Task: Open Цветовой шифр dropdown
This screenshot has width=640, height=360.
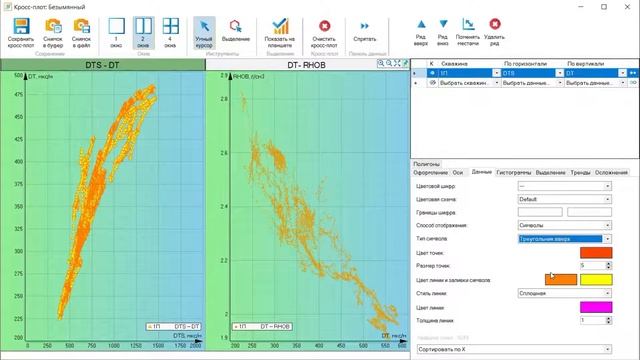Action: 564,186
